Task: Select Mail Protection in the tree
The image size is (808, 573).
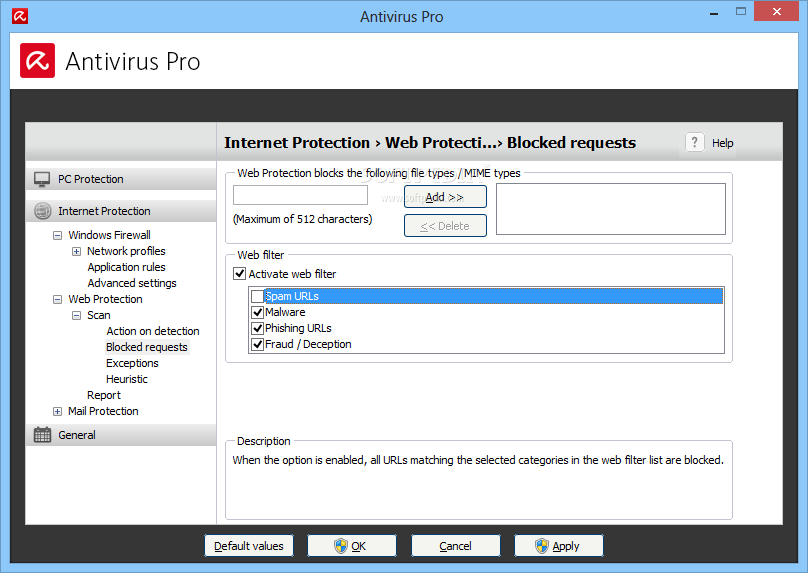Action: coord(103,411)
